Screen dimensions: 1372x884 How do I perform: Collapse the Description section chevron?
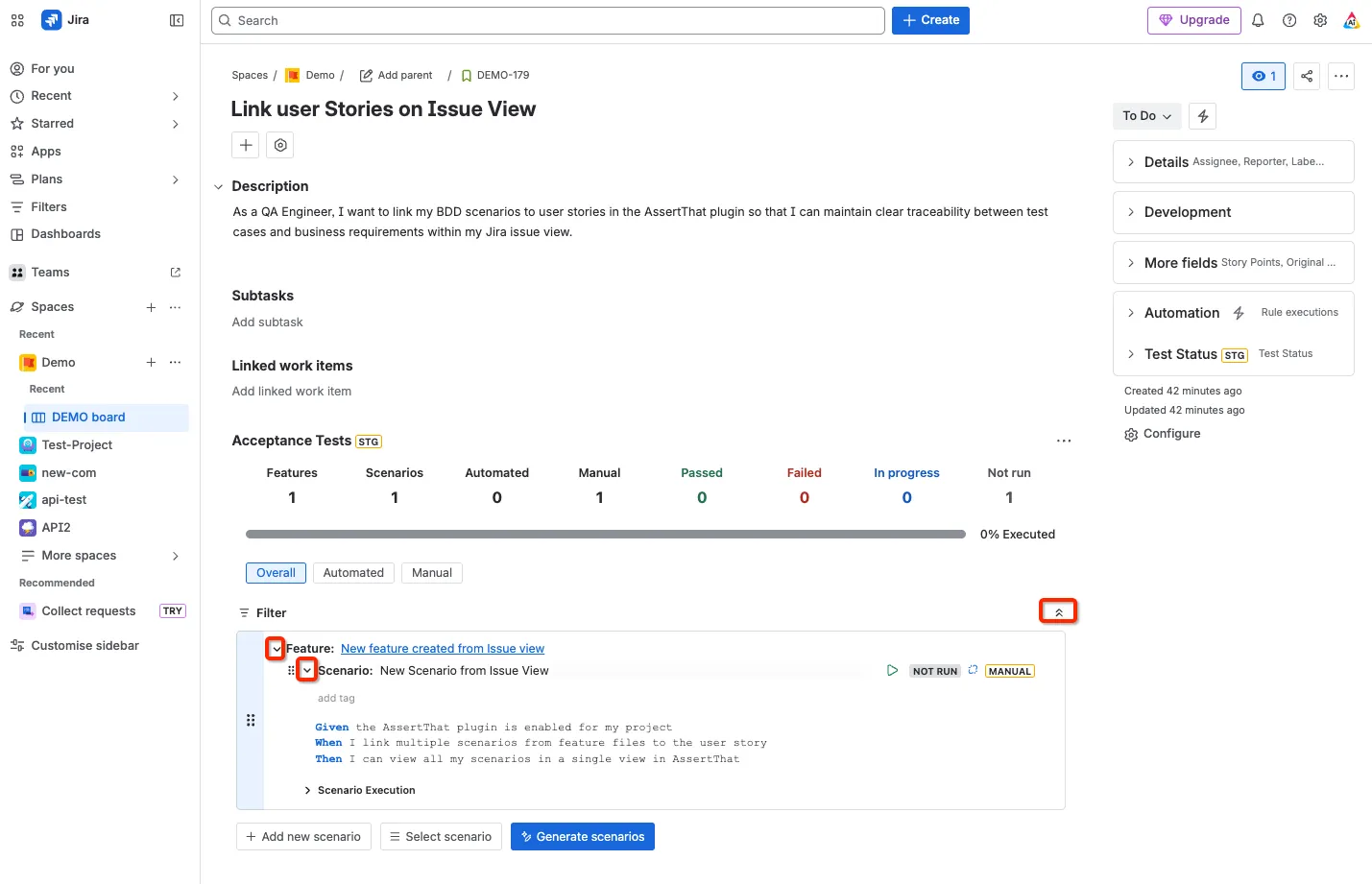[218, 187]
